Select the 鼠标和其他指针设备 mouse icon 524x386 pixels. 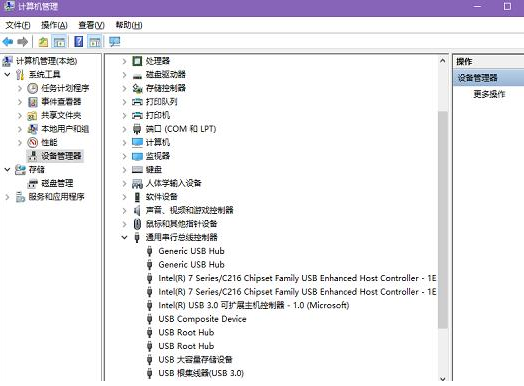[137, 224]
